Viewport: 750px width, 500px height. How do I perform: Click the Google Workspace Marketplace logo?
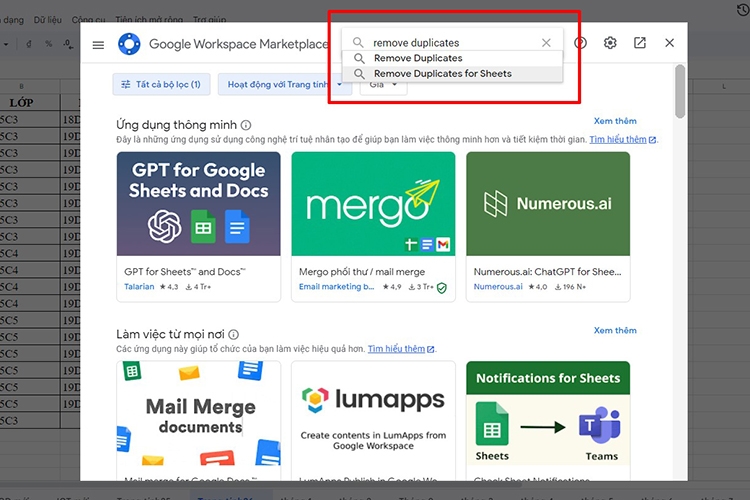tap(129, 44)
